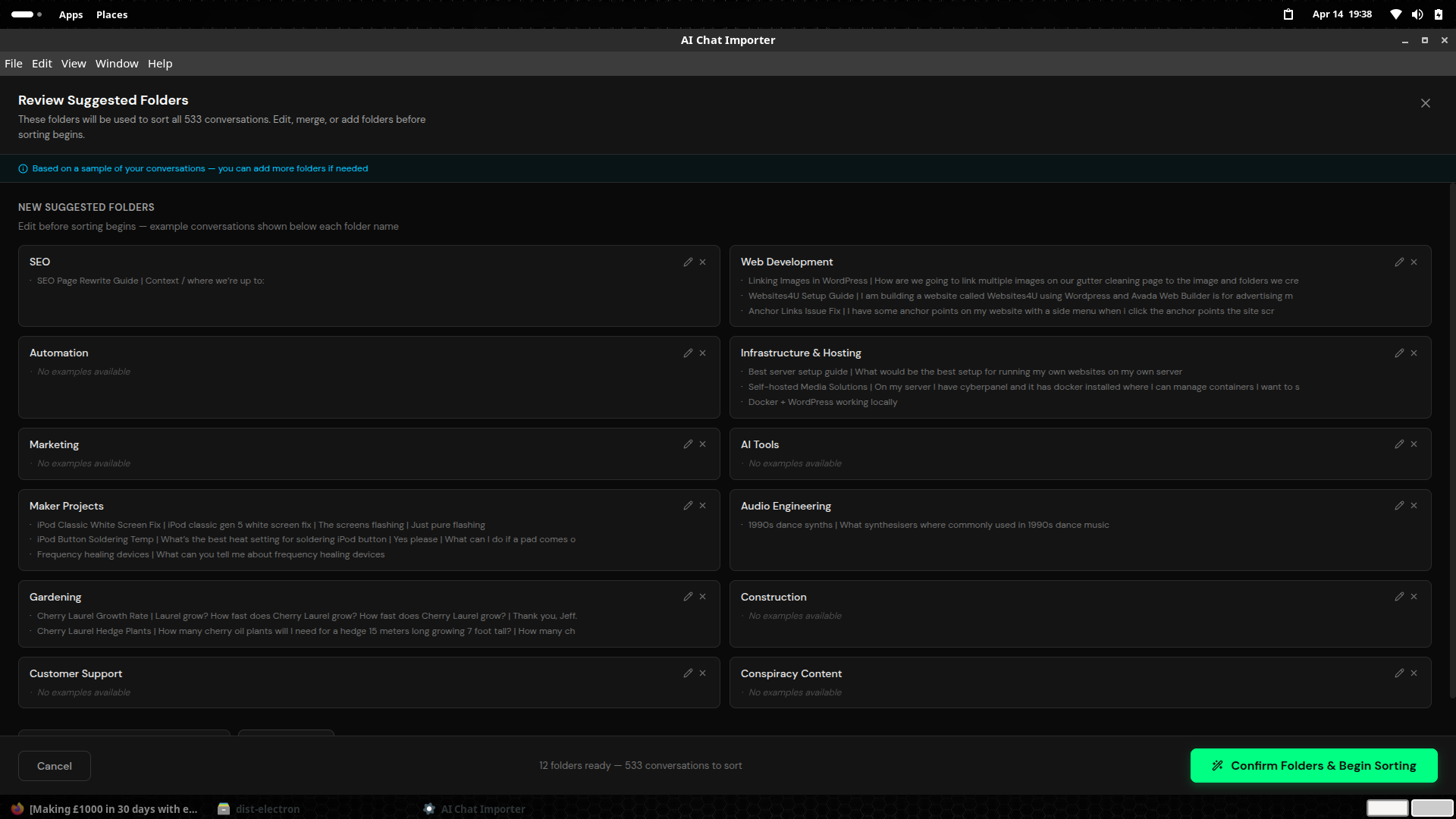Click the Cancel button

pos(54,766)
